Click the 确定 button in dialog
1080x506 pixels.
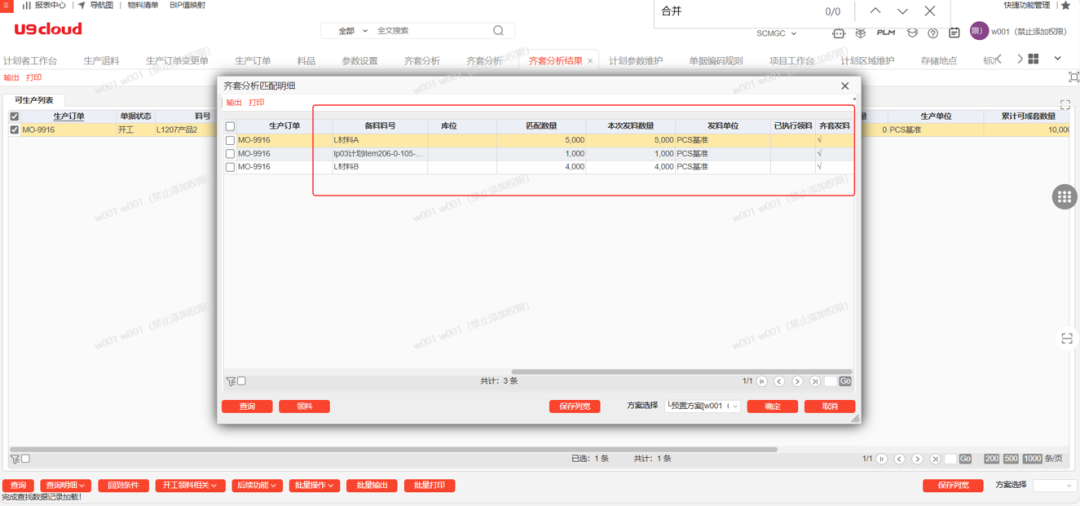[x=772, y=407]
